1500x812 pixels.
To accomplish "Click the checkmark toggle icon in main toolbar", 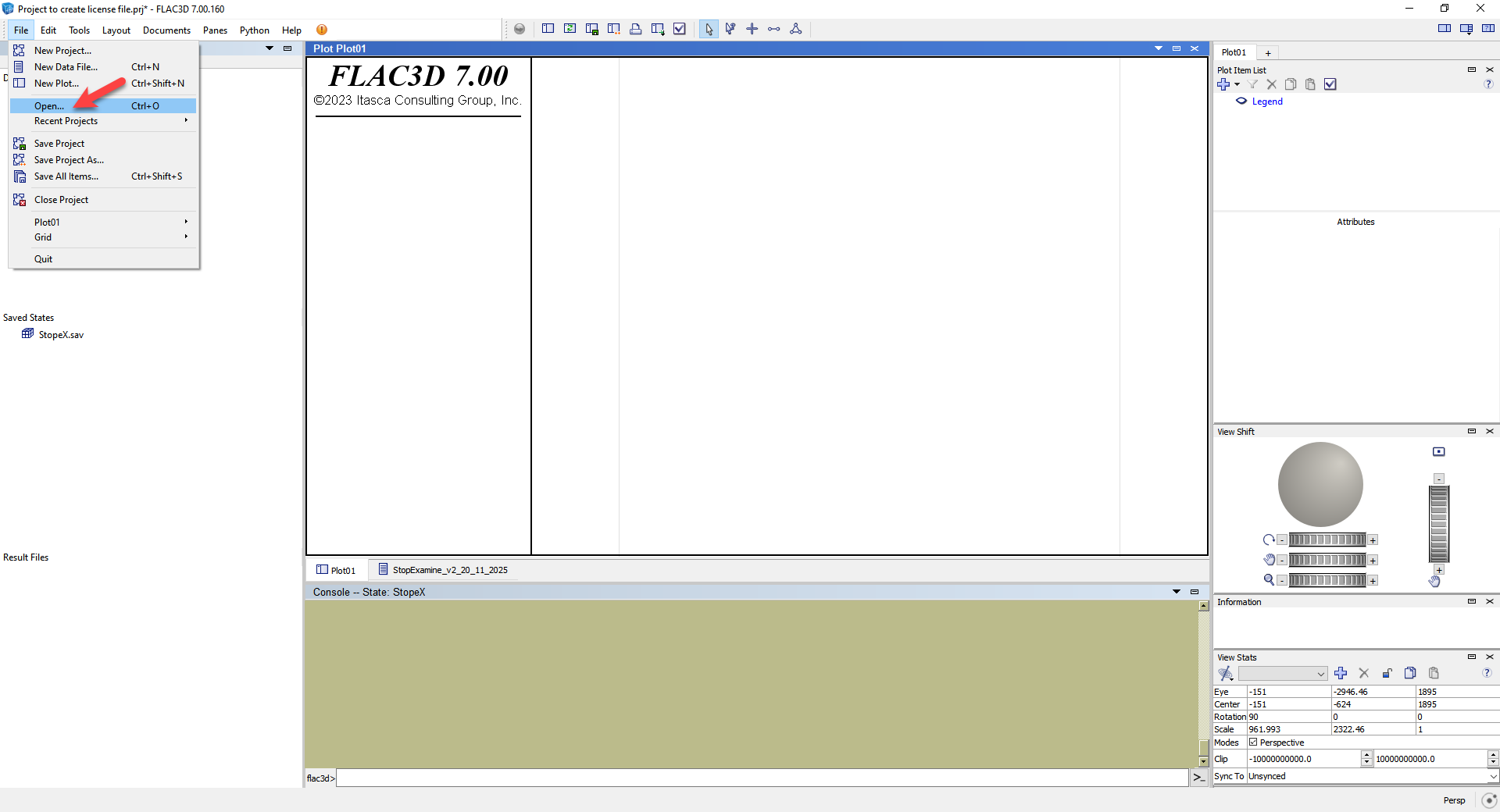I will [680, 29].
